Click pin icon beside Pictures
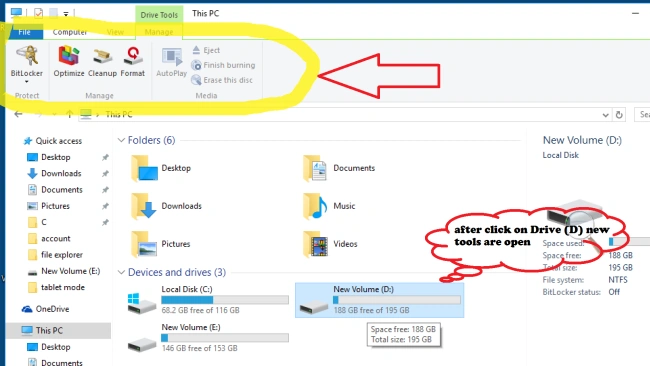Image resolution: width=650 pixels, height=366 pixels. 105,206
